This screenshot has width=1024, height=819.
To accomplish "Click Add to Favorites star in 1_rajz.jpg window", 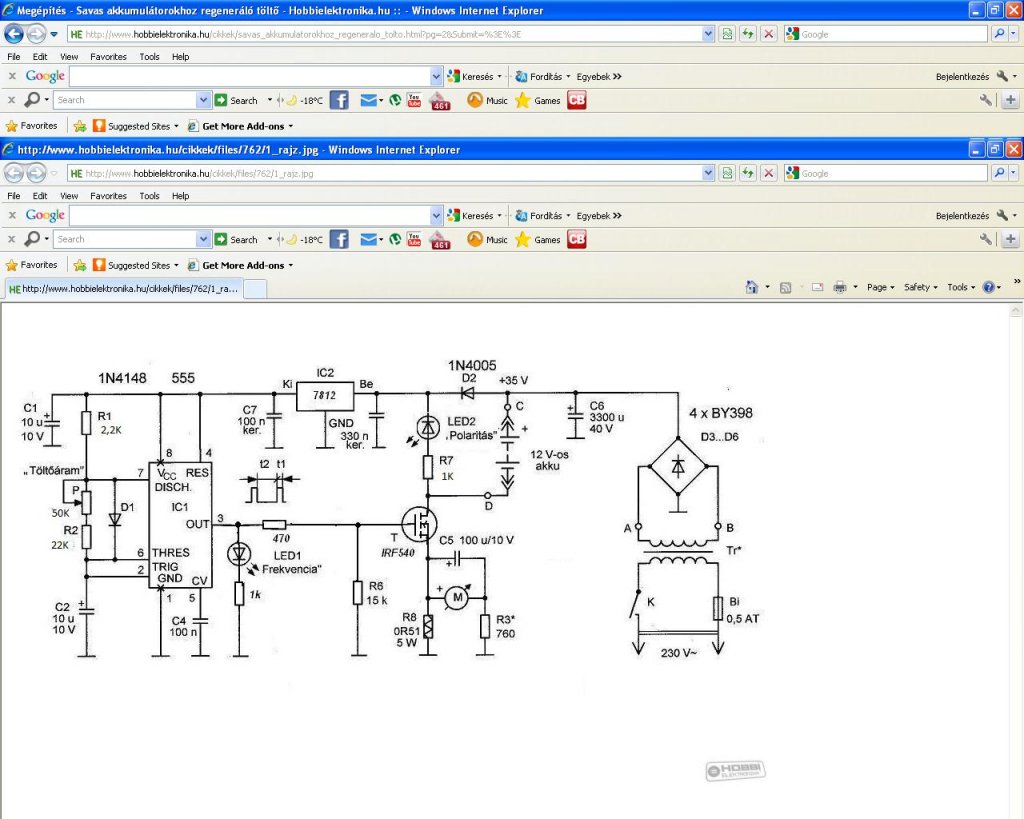I will tap(80, 265).
